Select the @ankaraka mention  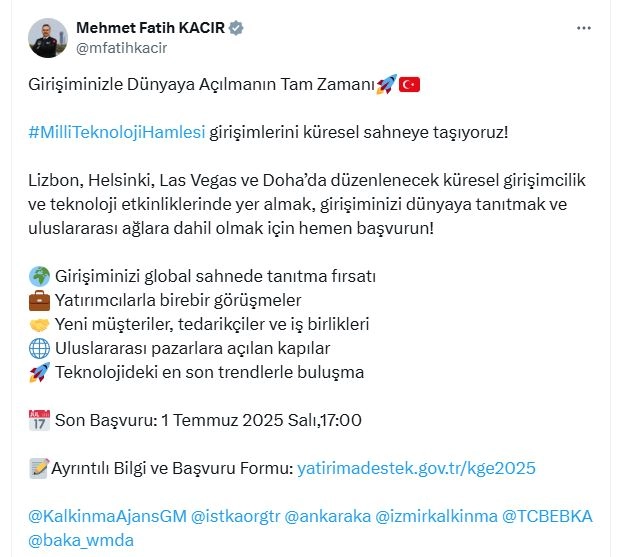click(x=327, y=516)
